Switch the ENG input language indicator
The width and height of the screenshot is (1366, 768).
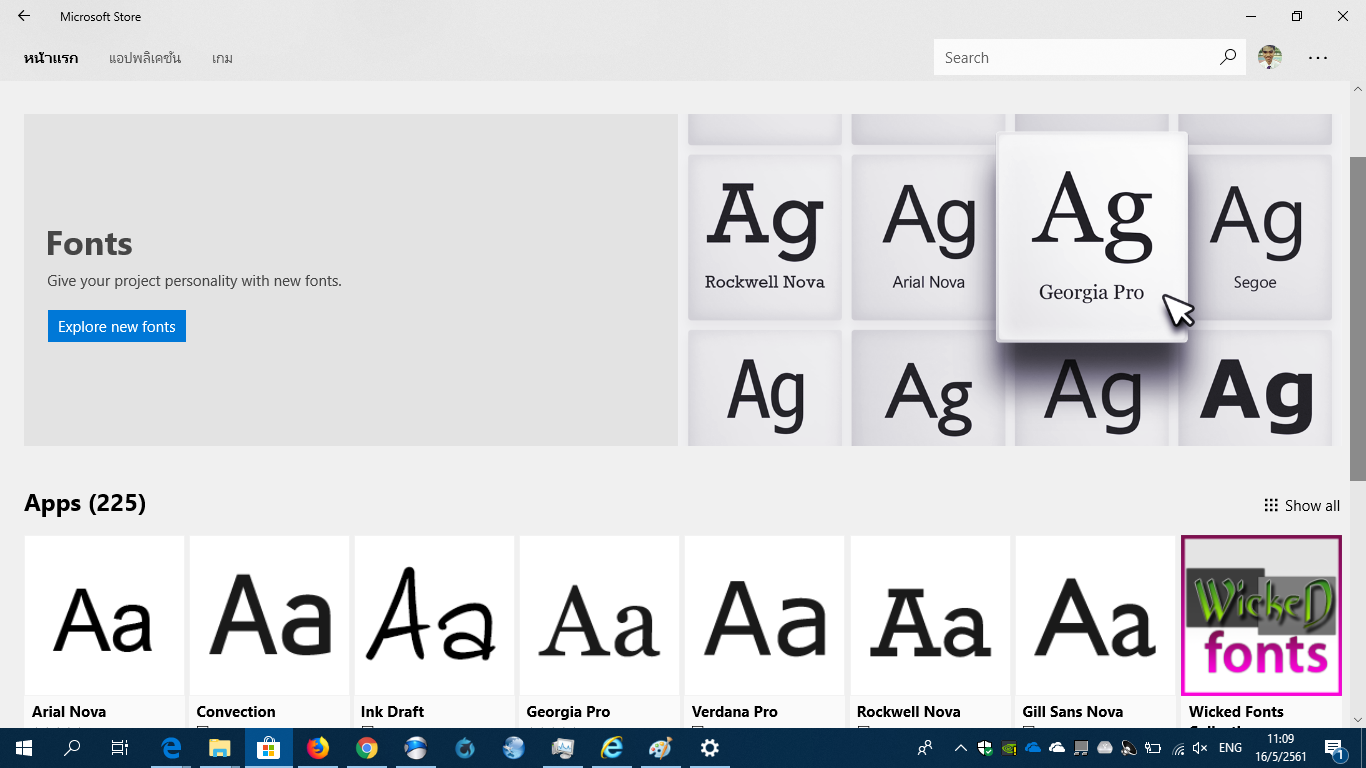(x=1230, y=747)
